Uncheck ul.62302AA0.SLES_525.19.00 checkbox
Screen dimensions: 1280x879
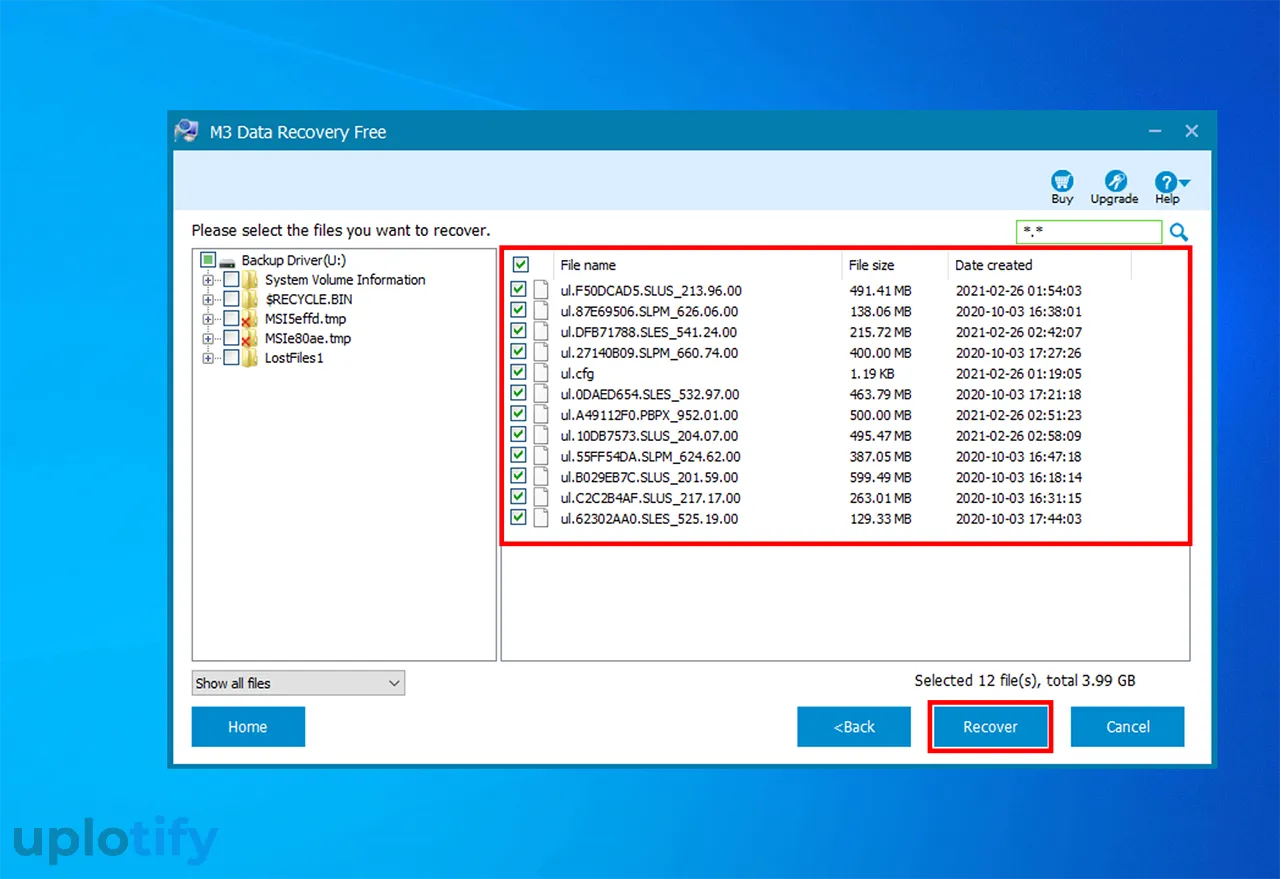518,518
